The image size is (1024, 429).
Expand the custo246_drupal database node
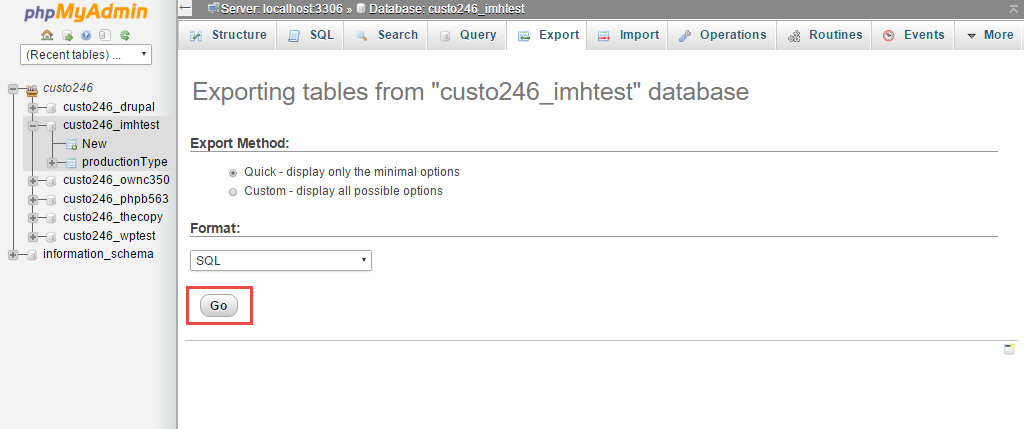point(33,107)
